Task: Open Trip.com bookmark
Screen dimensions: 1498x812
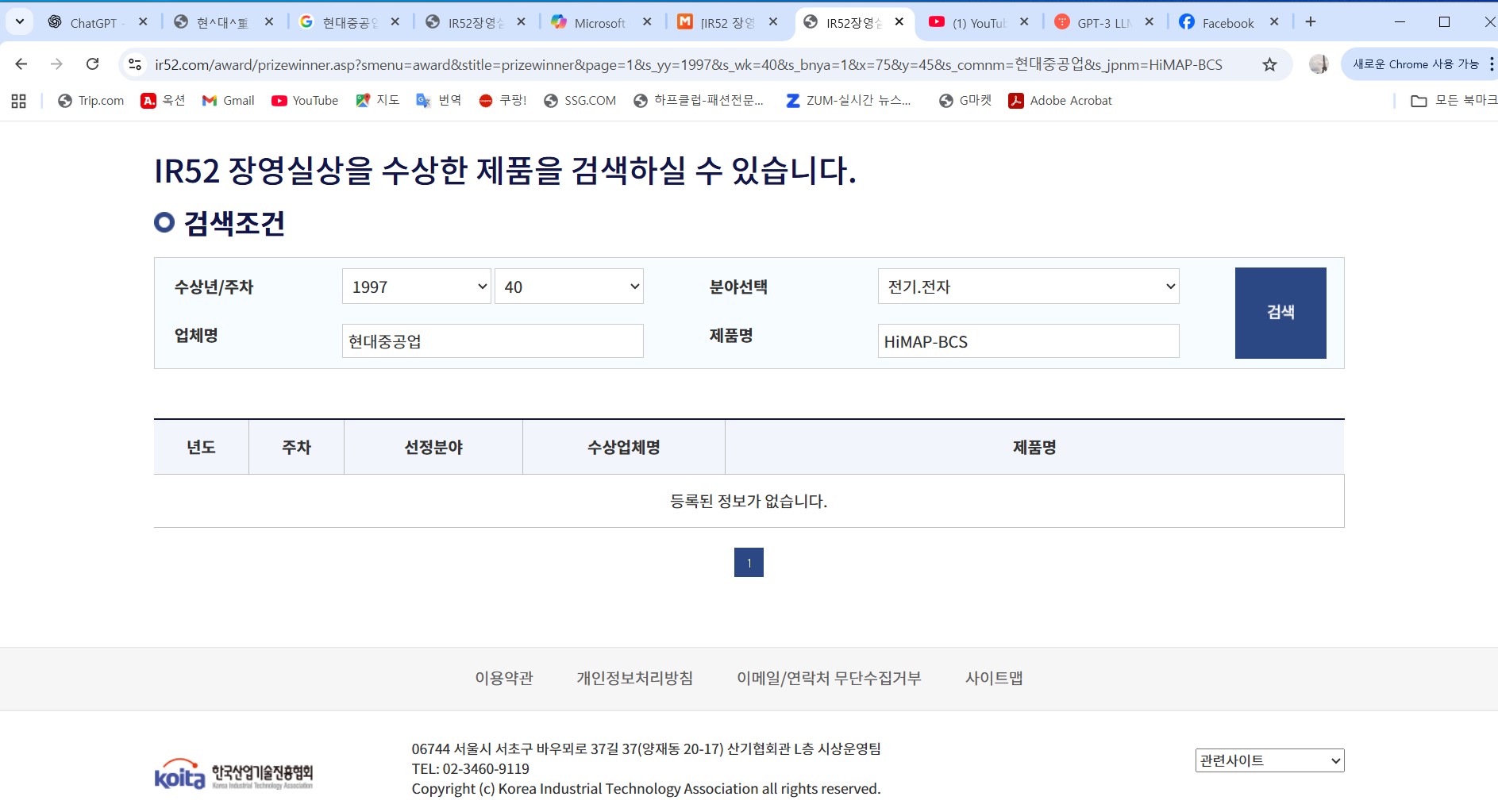Action: pyautogui.click(x=91, y=101)
